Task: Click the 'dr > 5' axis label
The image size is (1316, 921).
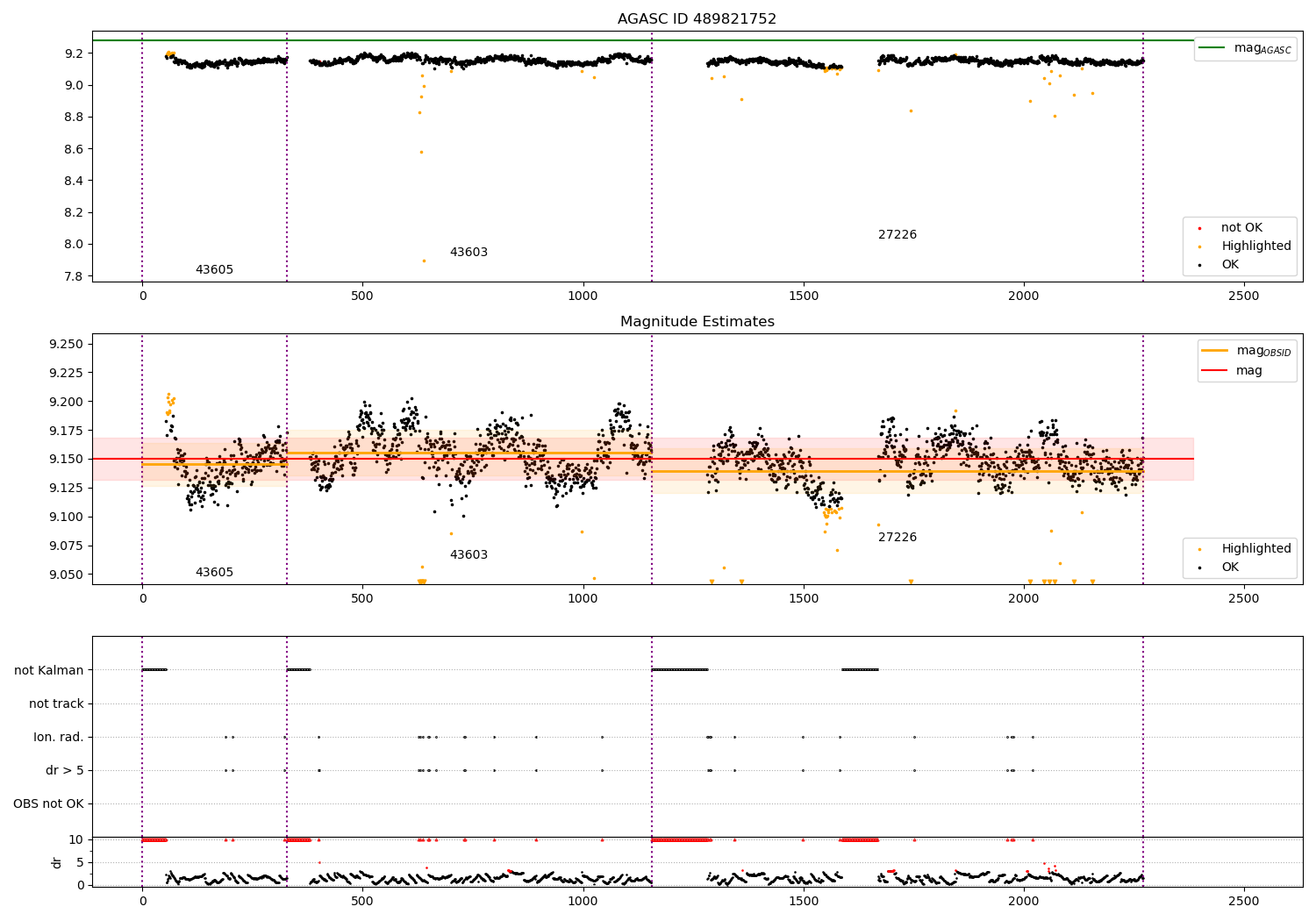Action: click(x=65, y=771)
